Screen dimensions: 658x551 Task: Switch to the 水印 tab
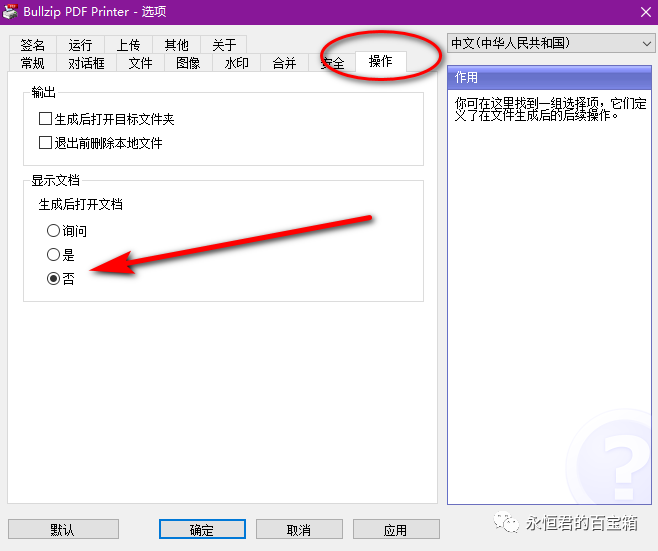pyautogui.click(x=236, y=63)
